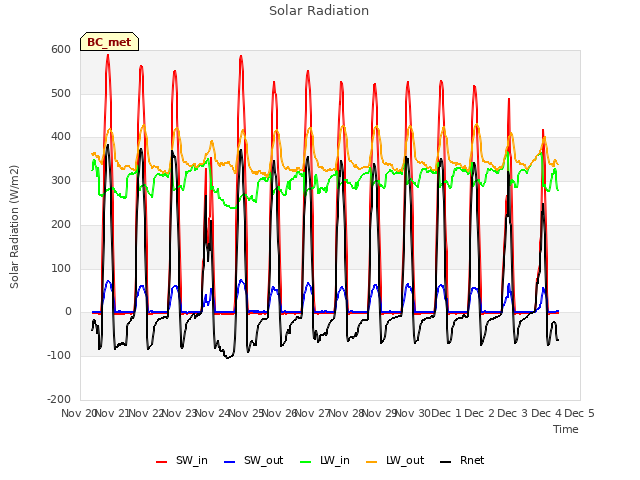Toggle the LW_in legend entry
640x480 pixels.
click(x=325, y=461)
